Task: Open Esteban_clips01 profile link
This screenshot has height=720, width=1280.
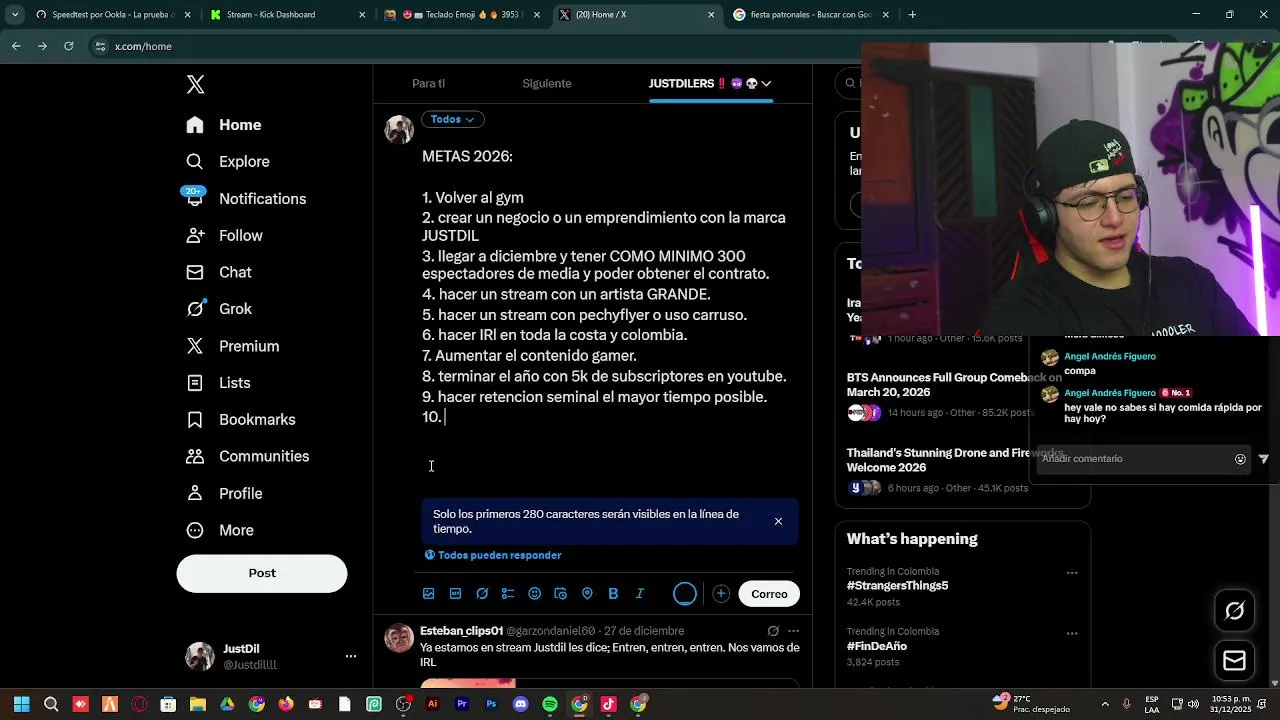Action: (x=461, y=631)
